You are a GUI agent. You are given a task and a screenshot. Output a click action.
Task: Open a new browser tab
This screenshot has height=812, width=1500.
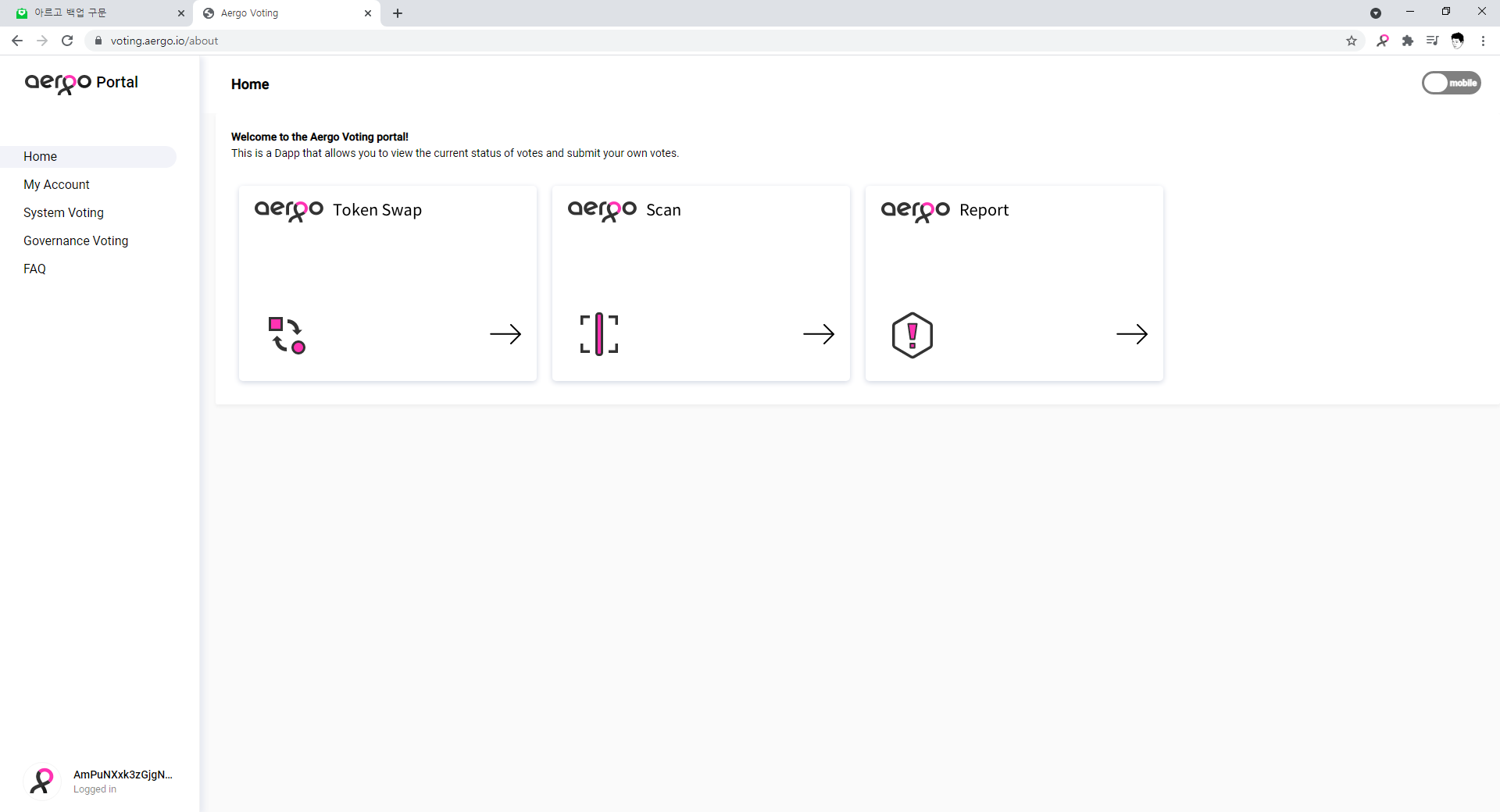(x=398, y=13)
